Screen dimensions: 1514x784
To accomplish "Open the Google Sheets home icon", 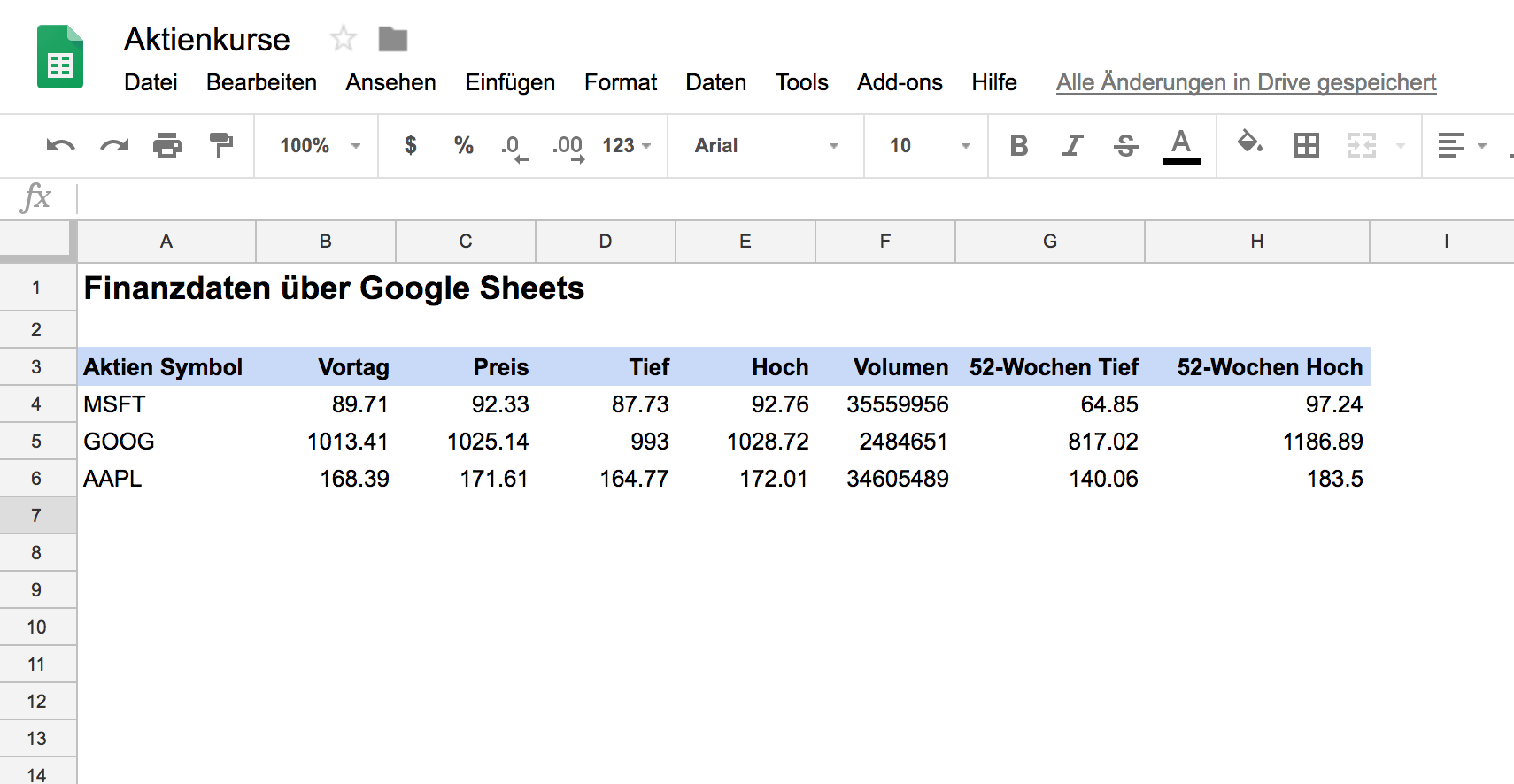I will pyautogui.click(x=60, y=58).
